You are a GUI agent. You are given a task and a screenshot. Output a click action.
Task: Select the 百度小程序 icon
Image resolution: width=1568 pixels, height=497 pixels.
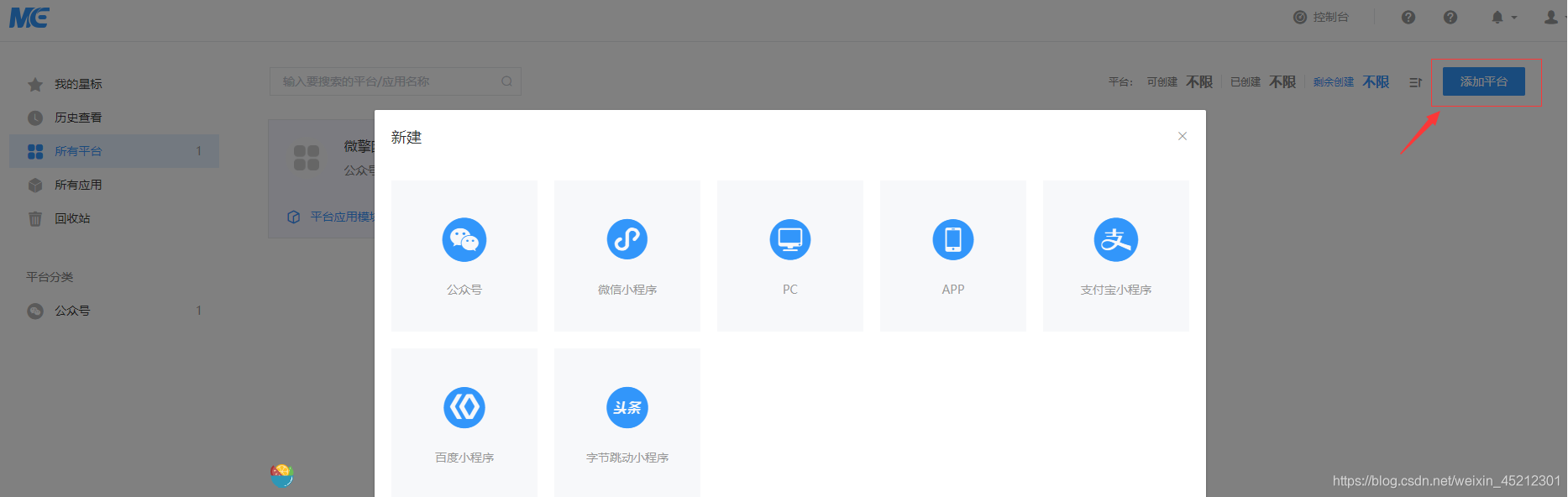[464, 407]
